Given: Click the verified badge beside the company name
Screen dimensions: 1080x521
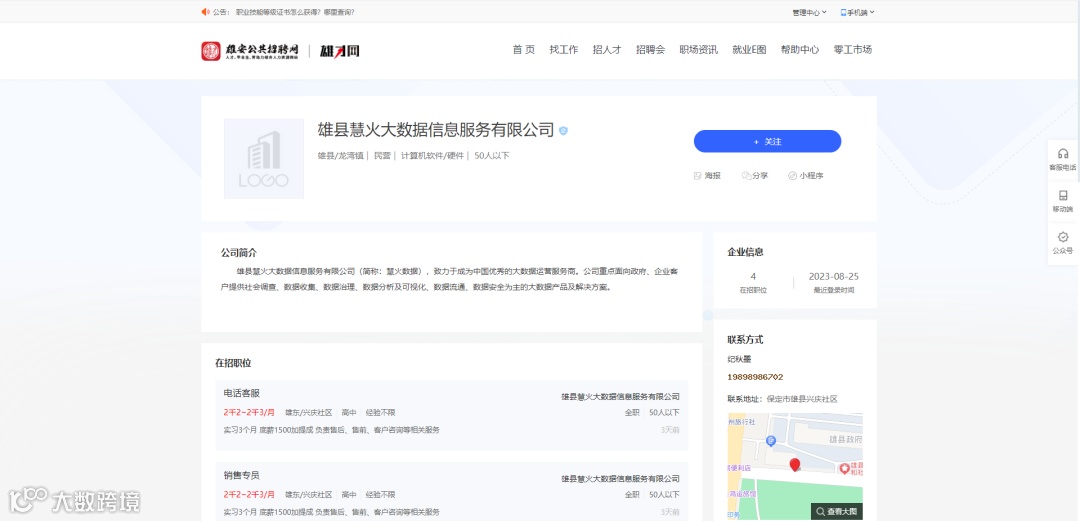Looking at the screenshot, I should pyautogui.click(x=563, y=130).
